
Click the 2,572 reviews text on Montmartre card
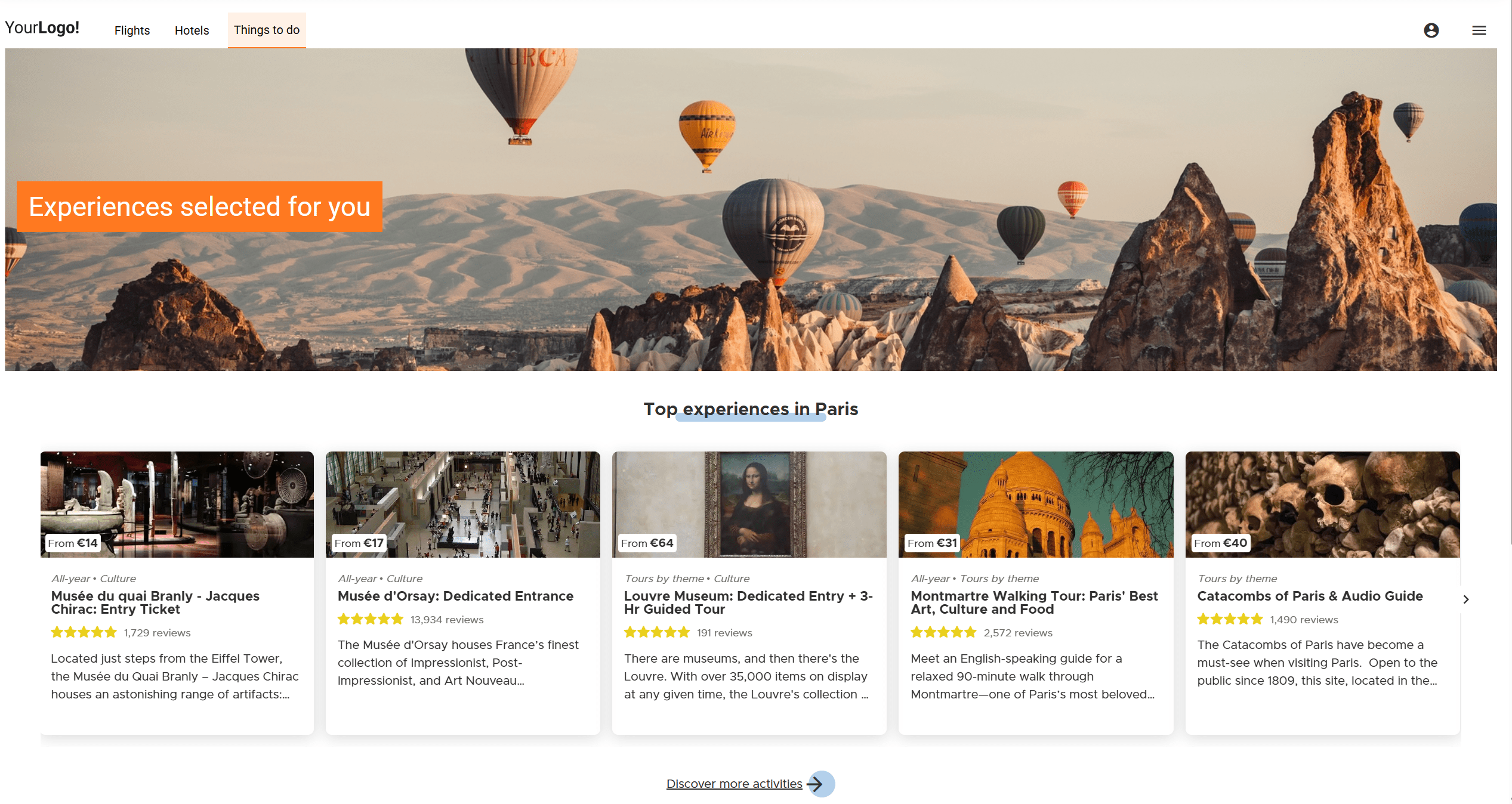(1017, 633)
